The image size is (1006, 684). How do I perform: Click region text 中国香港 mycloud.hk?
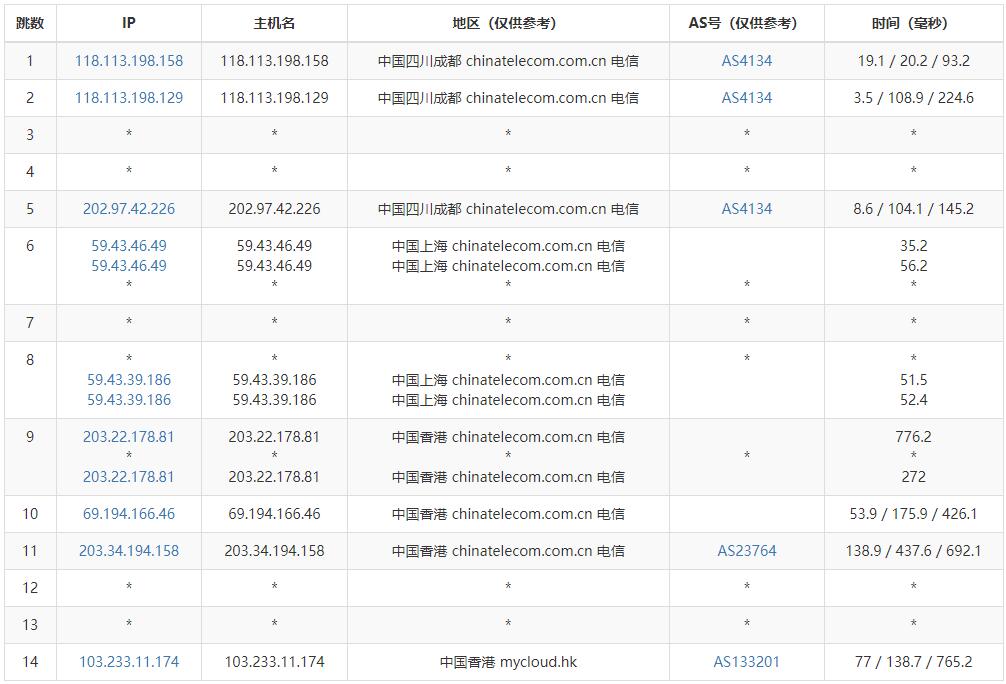[508, 662]
